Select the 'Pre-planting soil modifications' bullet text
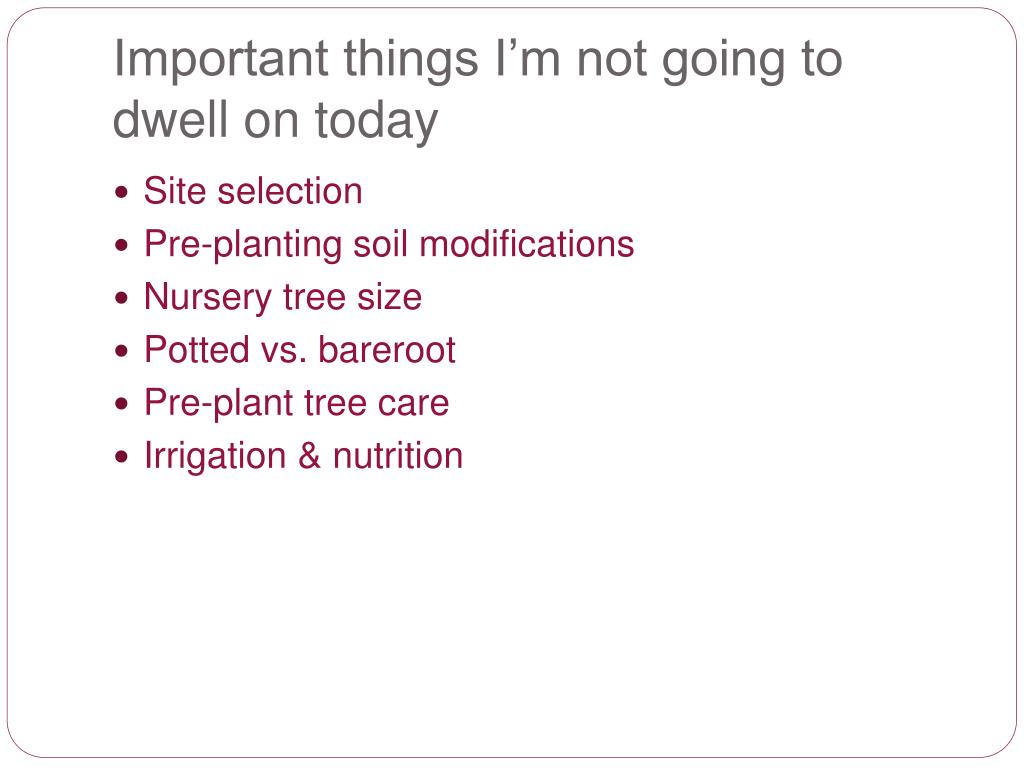This screenshot has height=768, width=1024. pyautogui.click(x=389, y=246)
